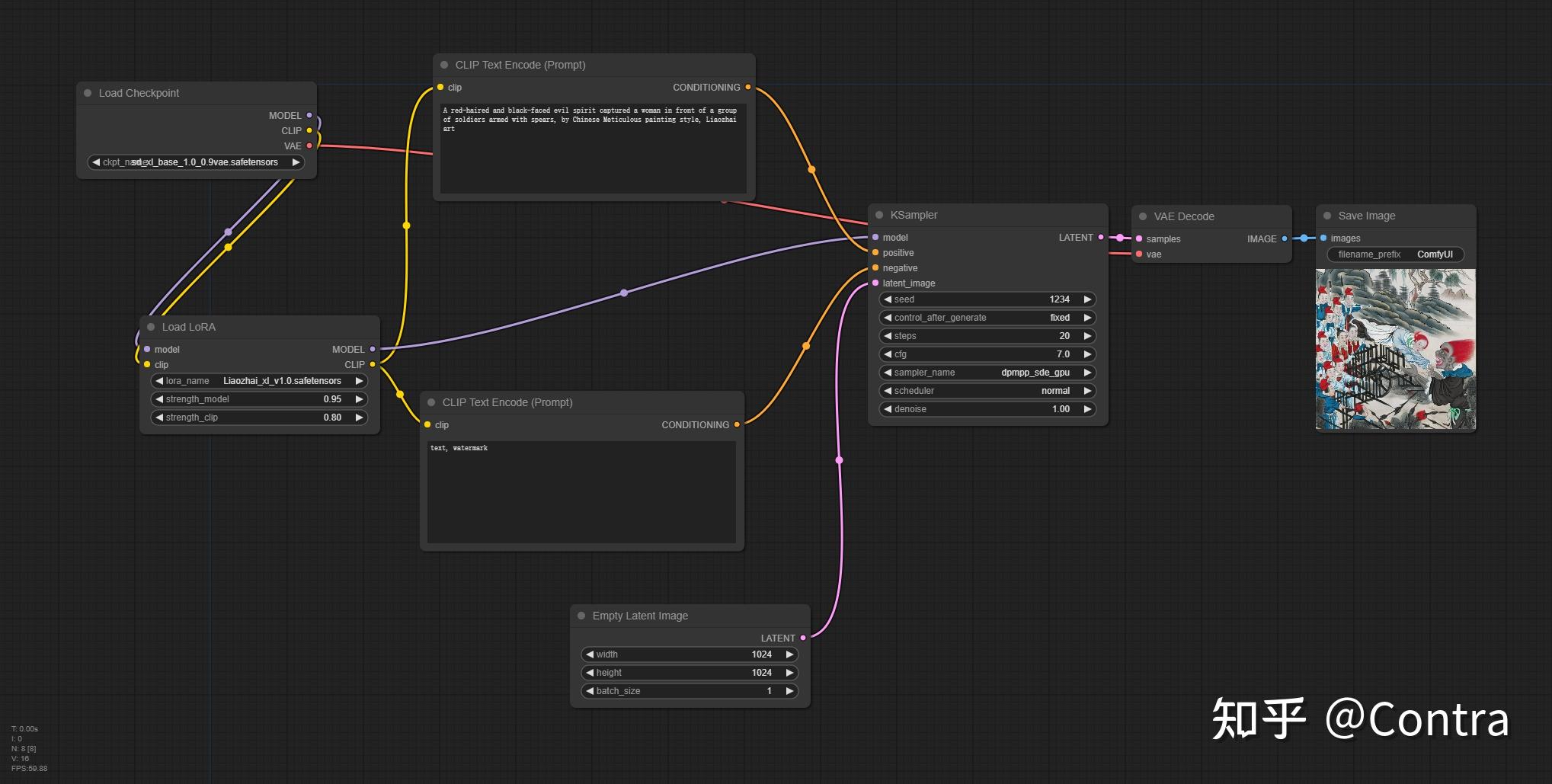1552x784 pixels.
Task: Click the vae input dot on VAE Decode
Action: tap(1141, 254)
